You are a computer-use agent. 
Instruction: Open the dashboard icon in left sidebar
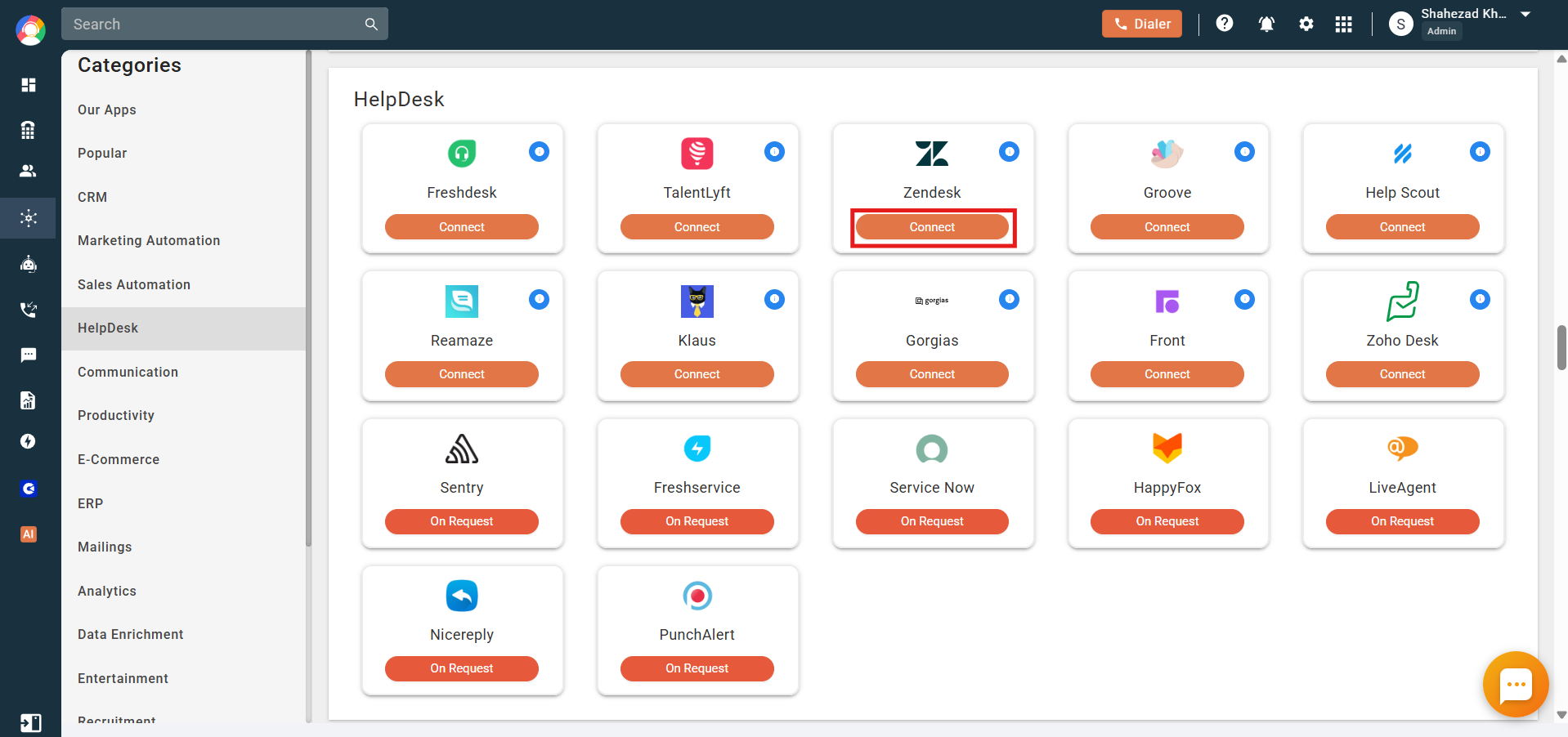coord(29,85)
